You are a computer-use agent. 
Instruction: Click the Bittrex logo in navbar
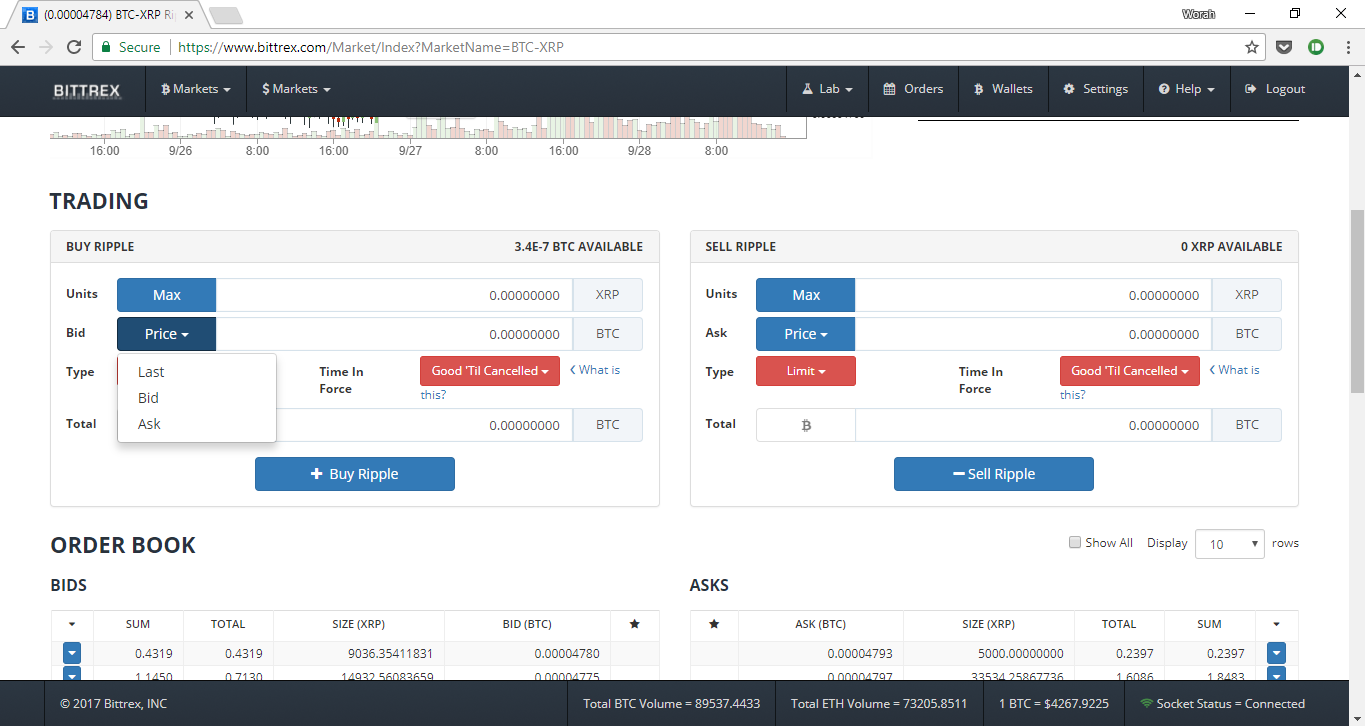click(87, 90)
